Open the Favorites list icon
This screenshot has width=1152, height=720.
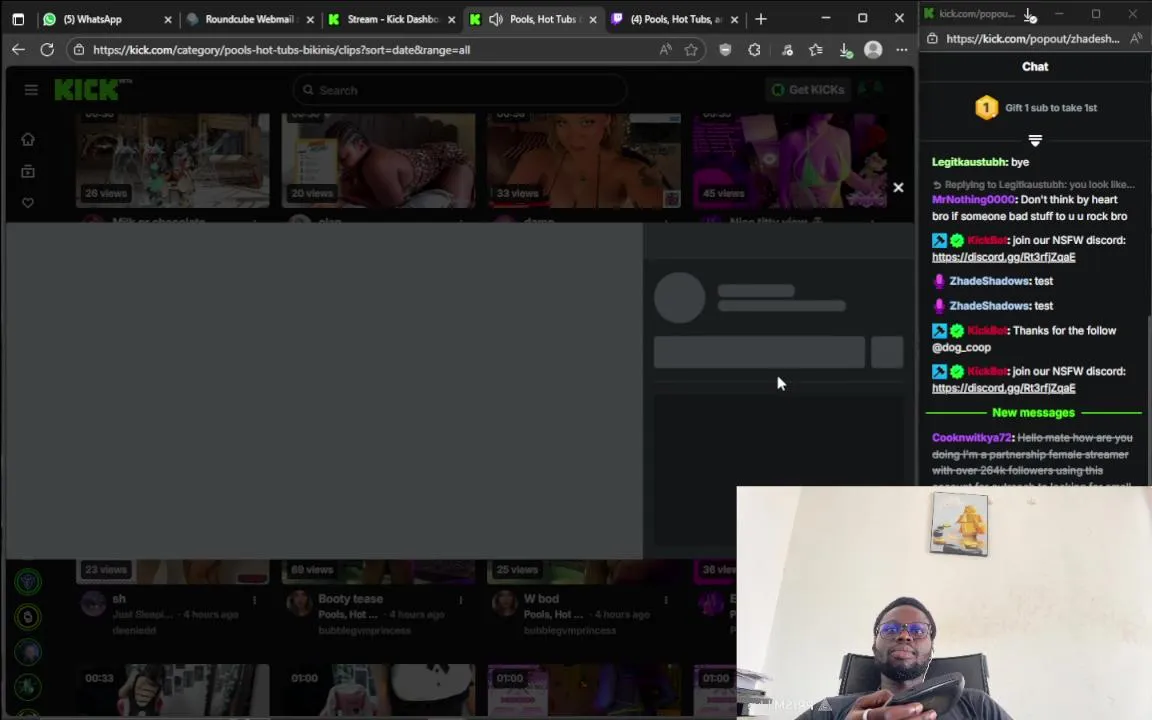pos(816,50)
